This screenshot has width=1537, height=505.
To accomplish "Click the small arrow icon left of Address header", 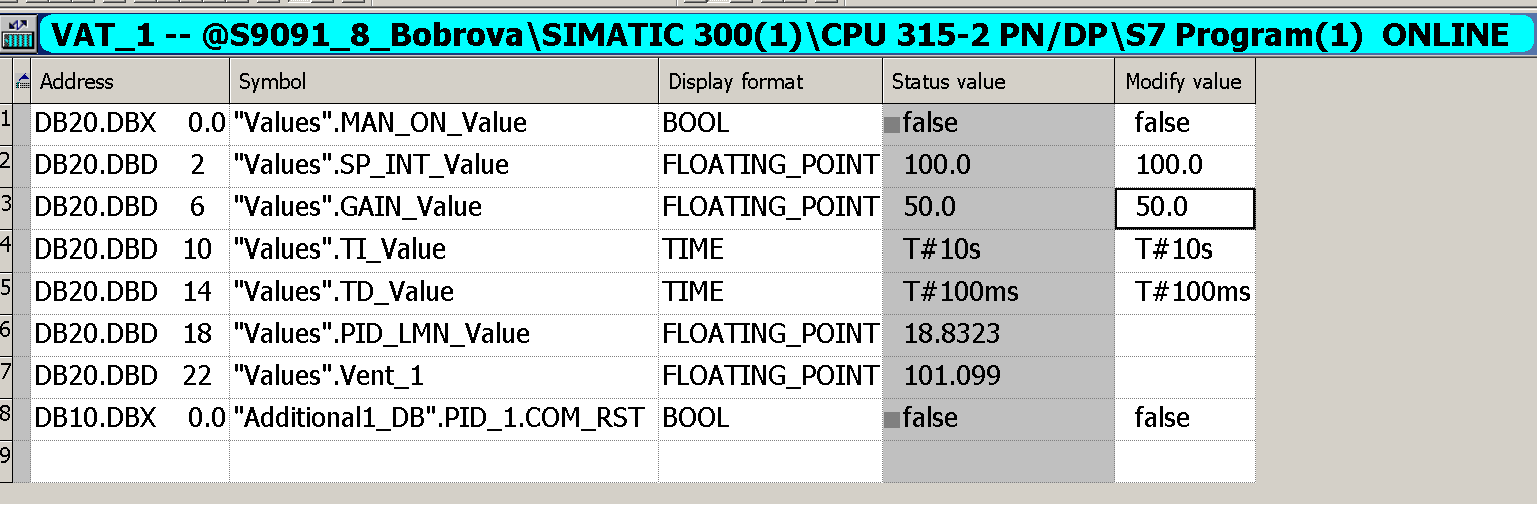I will coord(23,82).
